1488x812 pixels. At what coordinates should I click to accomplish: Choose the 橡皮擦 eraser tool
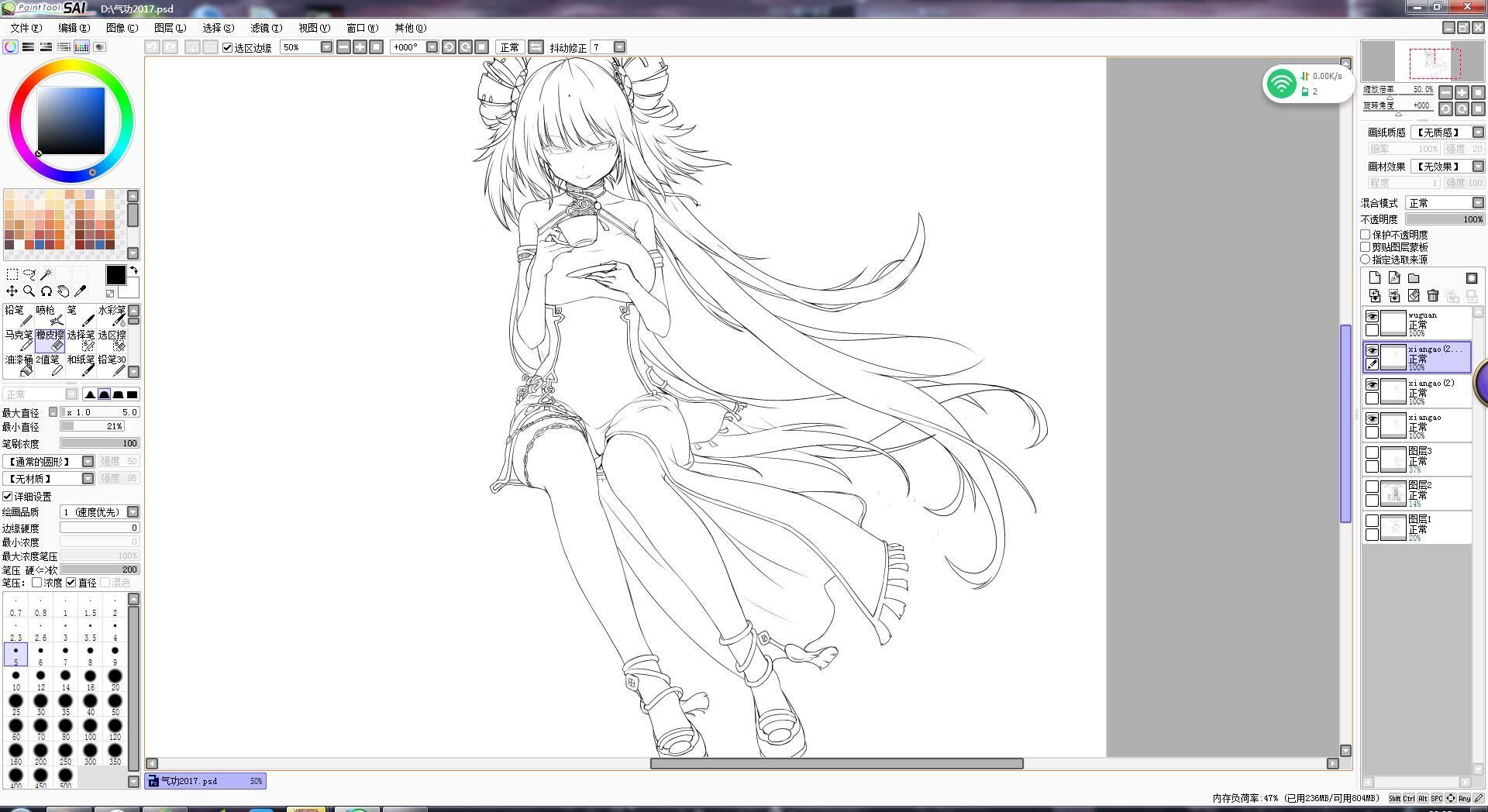[50, 340]
